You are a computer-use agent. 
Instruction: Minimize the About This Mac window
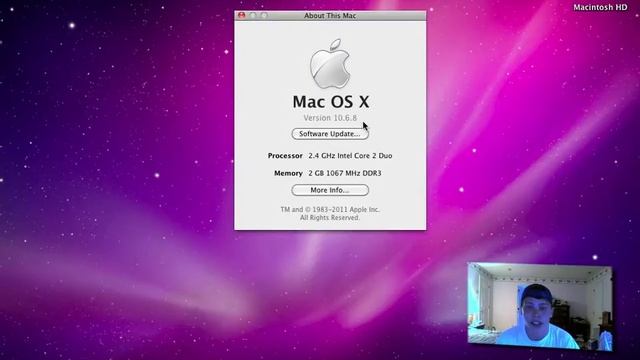tap(253, 16)
